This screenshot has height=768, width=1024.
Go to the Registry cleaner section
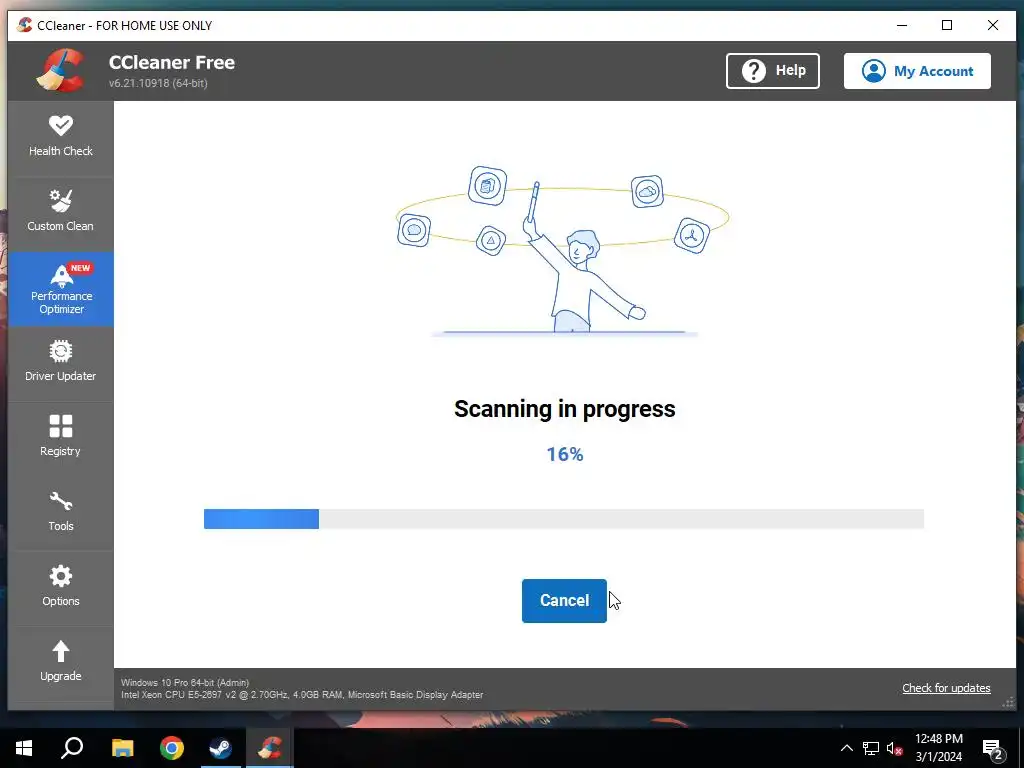[x=61, y=438]
